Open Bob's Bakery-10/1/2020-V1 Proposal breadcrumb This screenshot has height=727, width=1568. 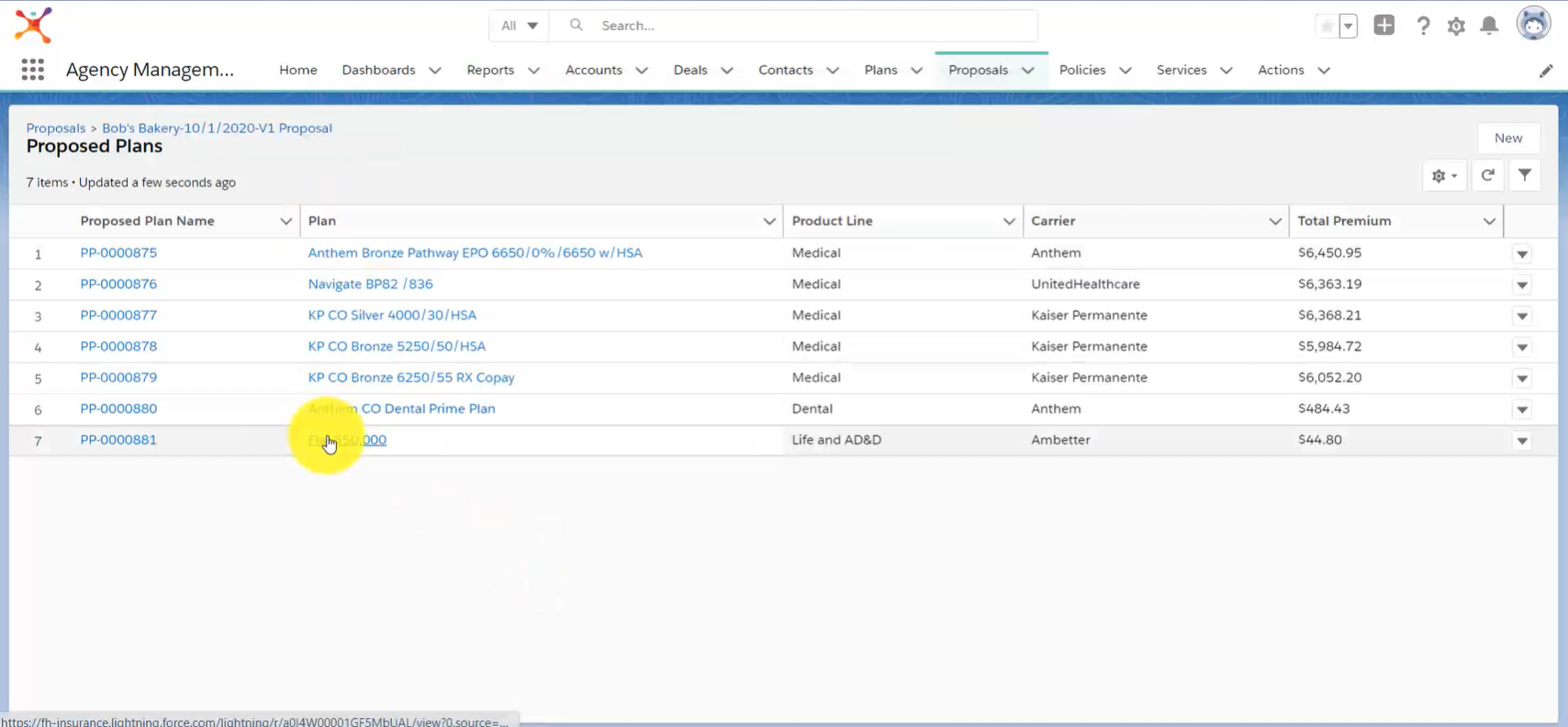(x=217, y=129)
